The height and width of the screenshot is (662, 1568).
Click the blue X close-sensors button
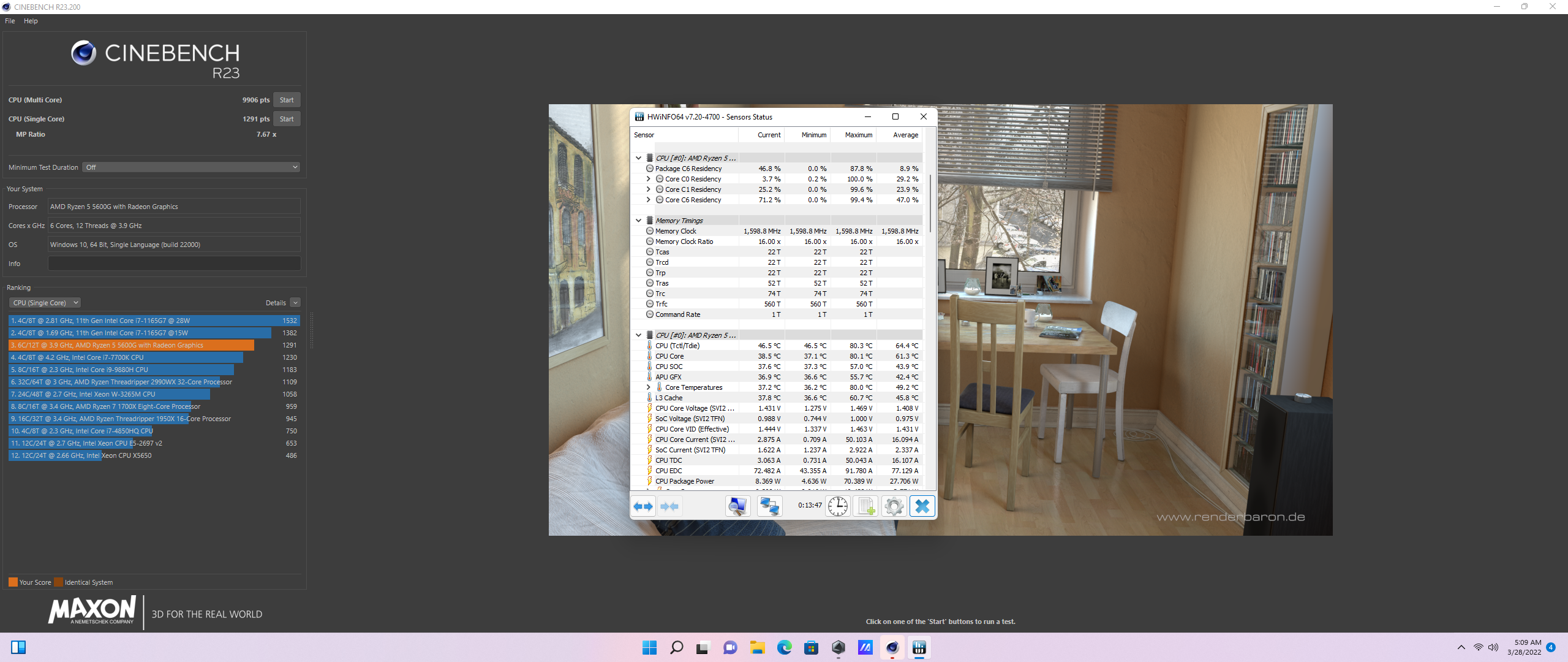click(x=922, y=506)
